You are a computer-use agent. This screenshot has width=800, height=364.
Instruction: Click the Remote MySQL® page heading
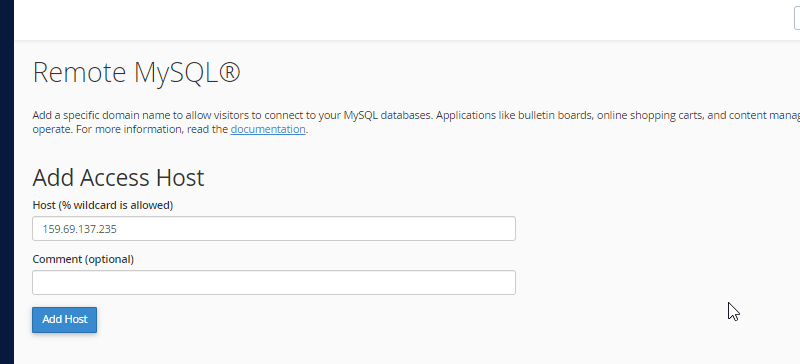tap(136, 72)
